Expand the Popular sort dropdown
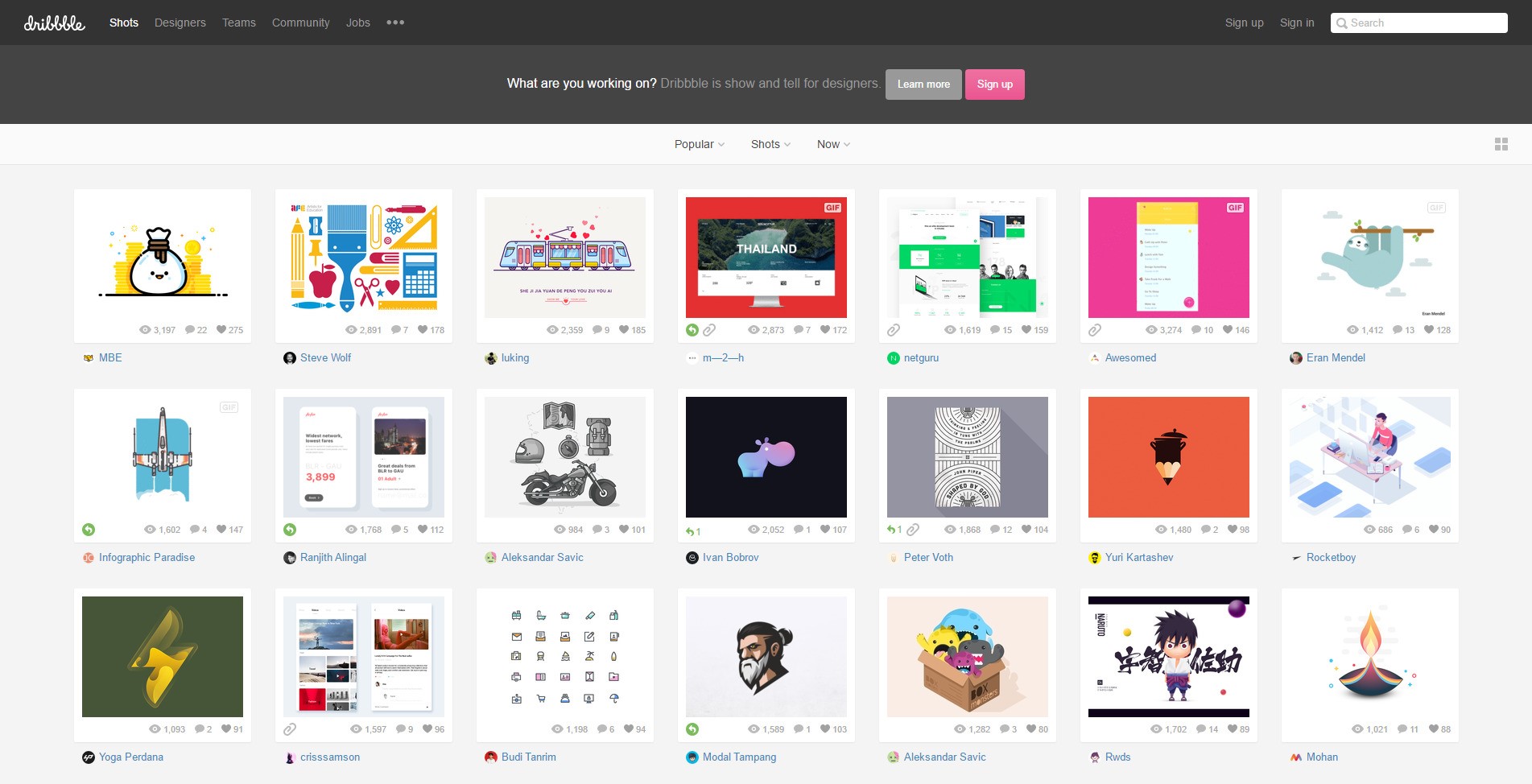Screen dimensions: 1532x784 pos(700,144)
